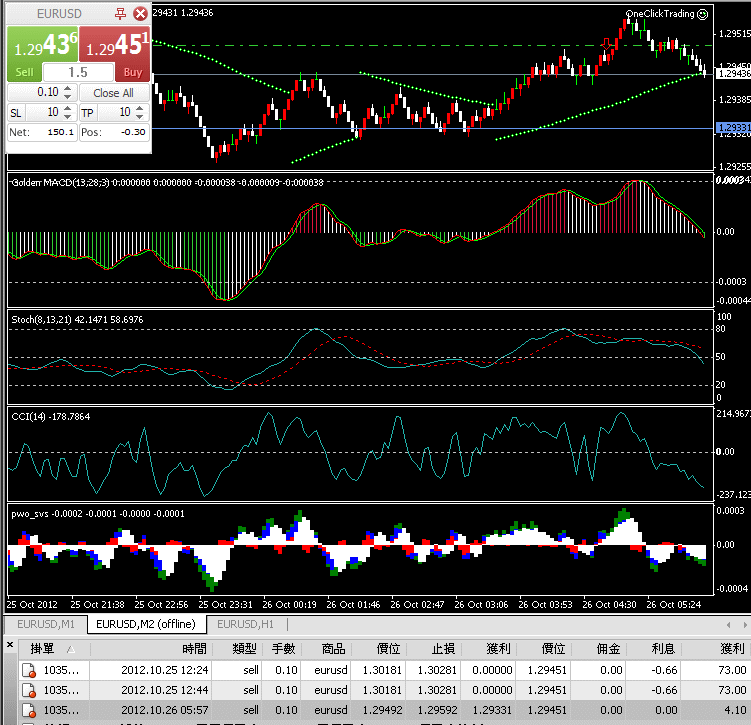Image resolution: width=751 pixels, height=725 pixels.
Task: Increase SL value with up arrow
Action: 68,108
